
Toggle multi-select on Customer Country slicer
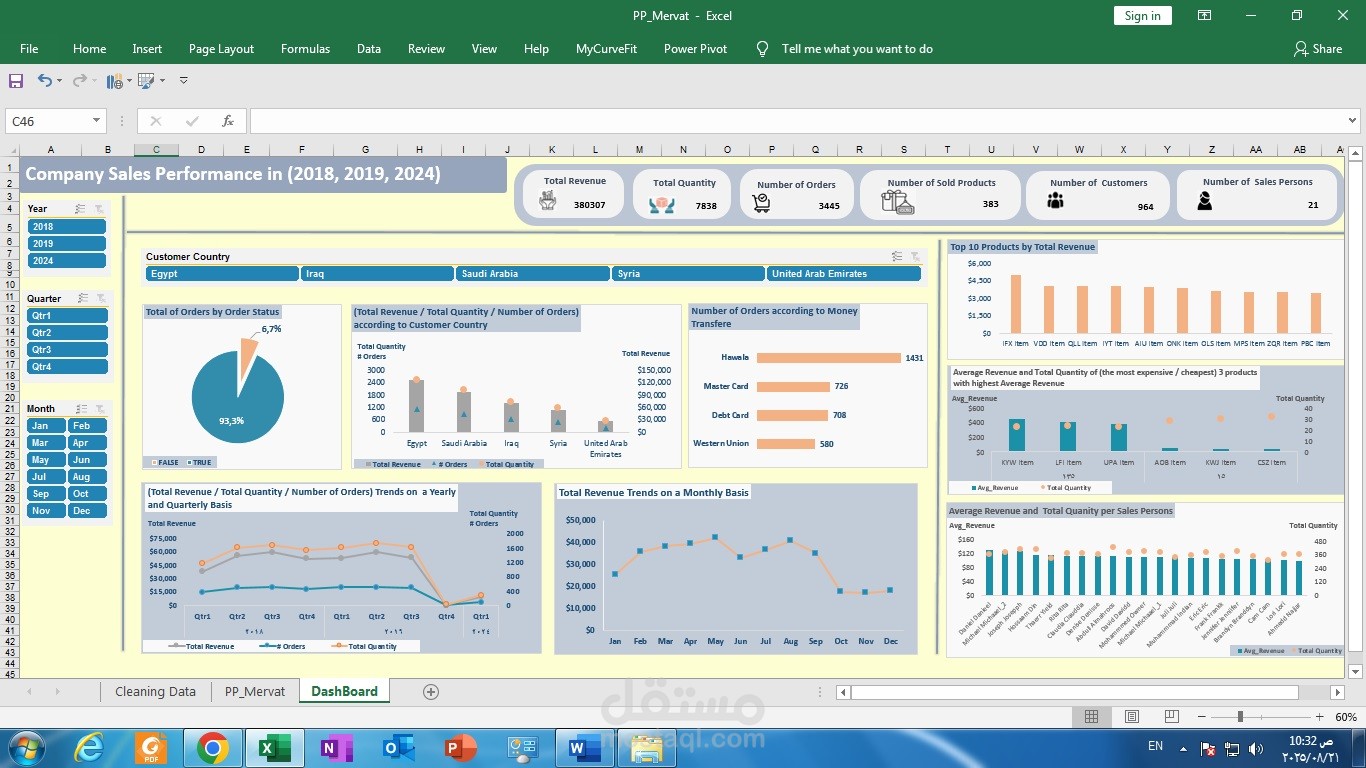pos(897,257)
